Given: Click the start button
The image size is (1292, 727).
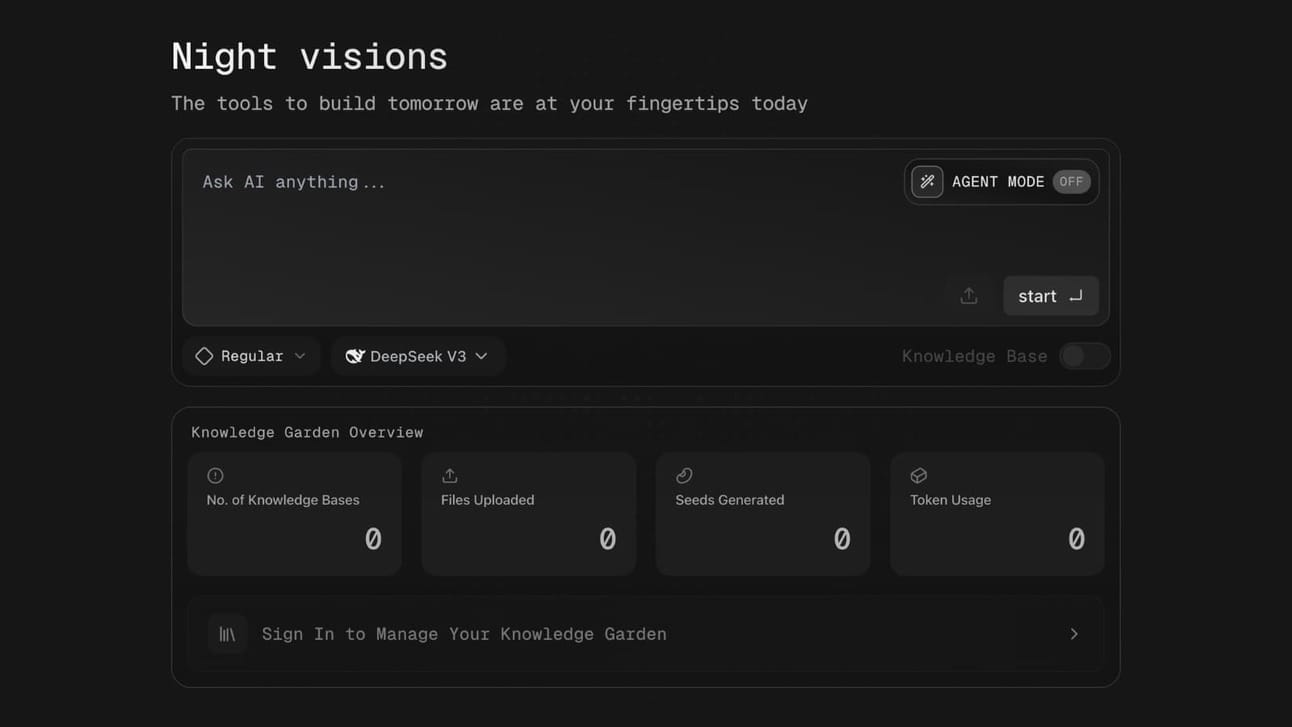Looking at the screenshot, I should [x=1051, y=296].
